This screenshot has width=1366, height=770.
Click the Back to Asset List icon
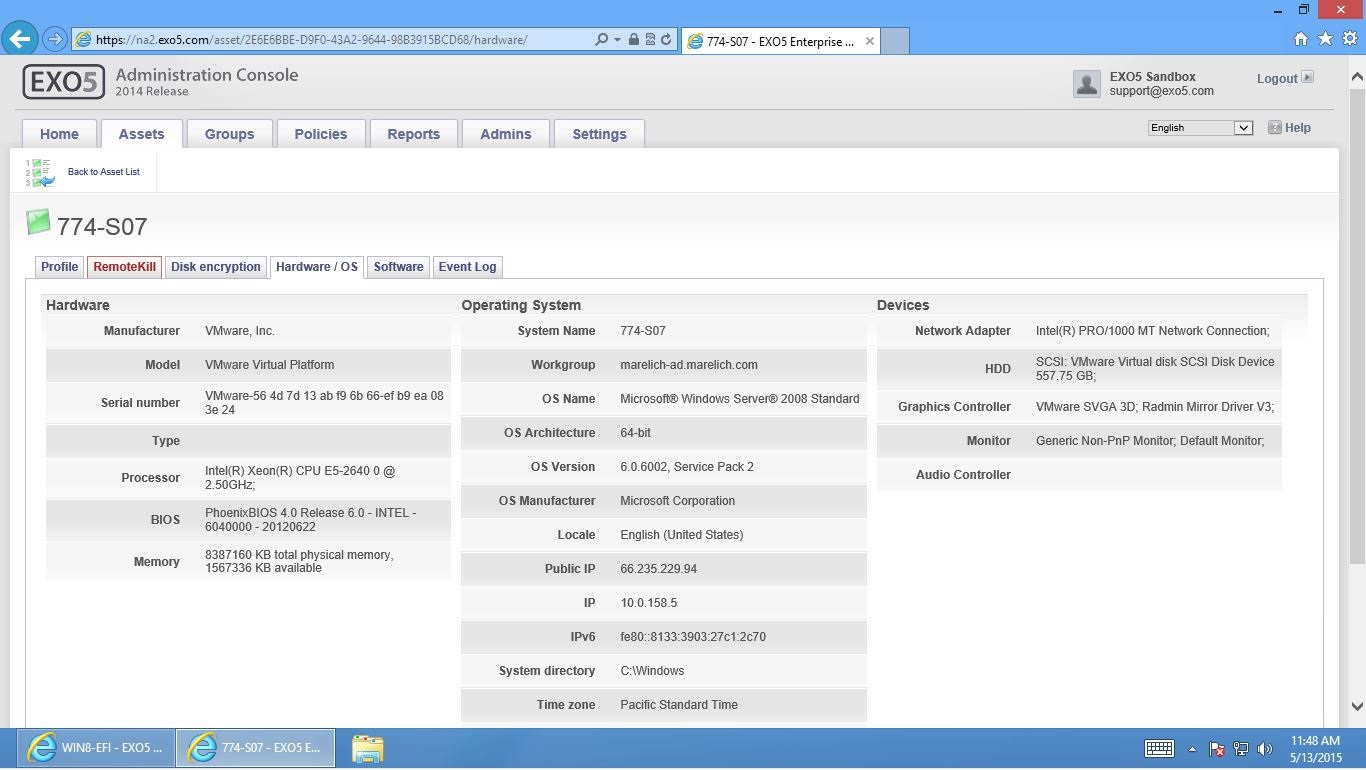point(40,173)
